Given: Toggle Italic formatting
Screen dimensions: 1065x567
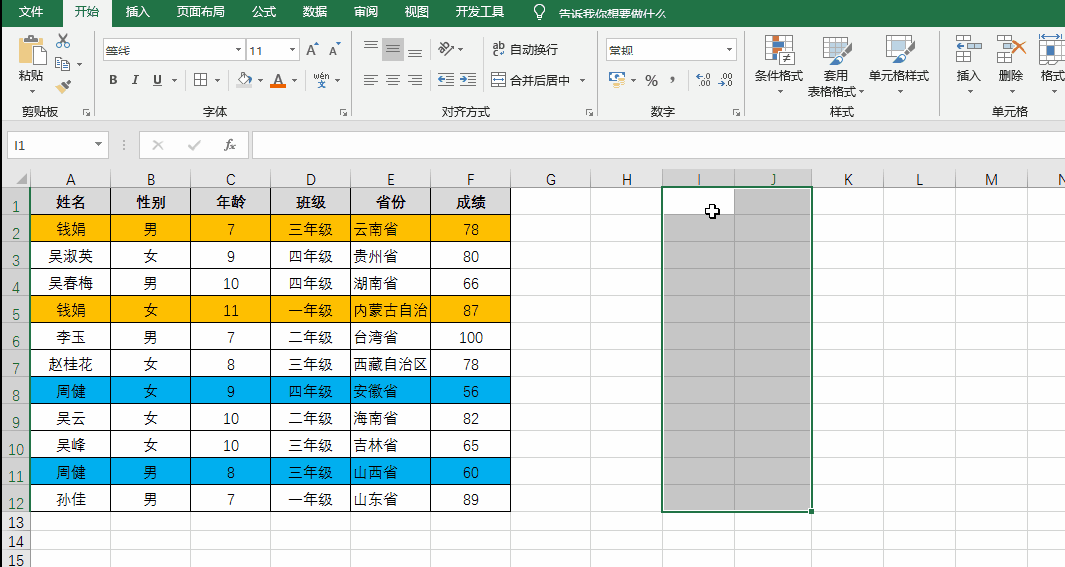Looking at the screenshot, I should point(135,80).
